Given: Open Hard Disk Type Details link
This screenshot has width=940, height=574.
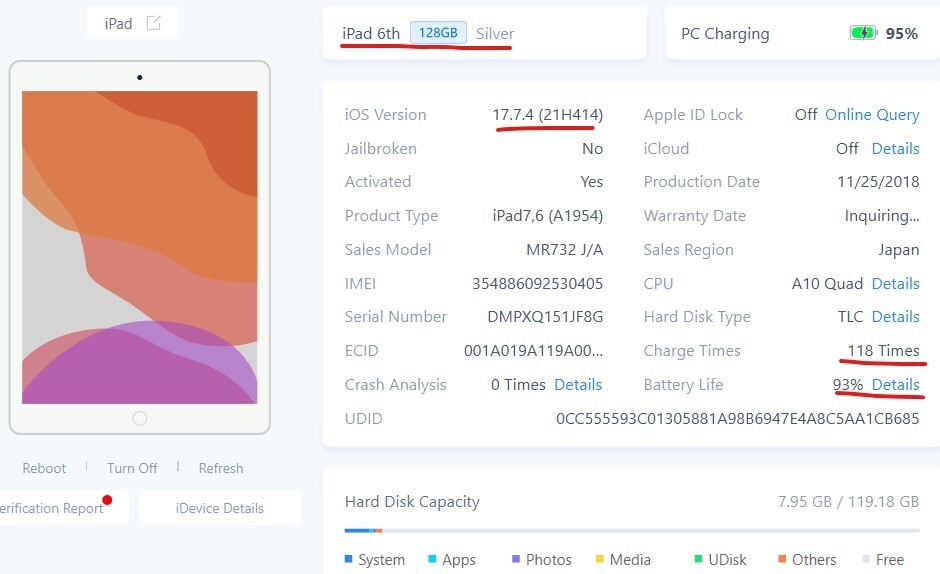Looking at the screenshot, I should [x=895, y=316].
